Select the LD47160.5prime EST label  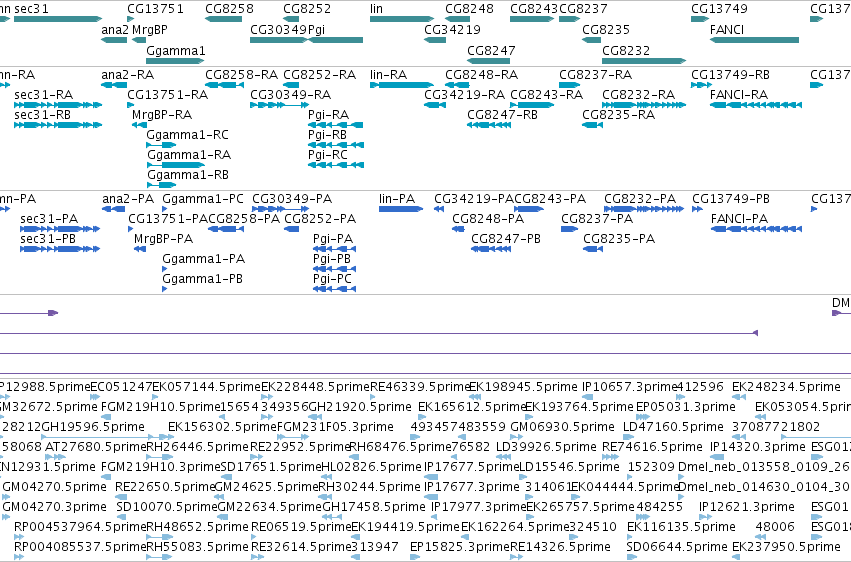click(675, 427)
